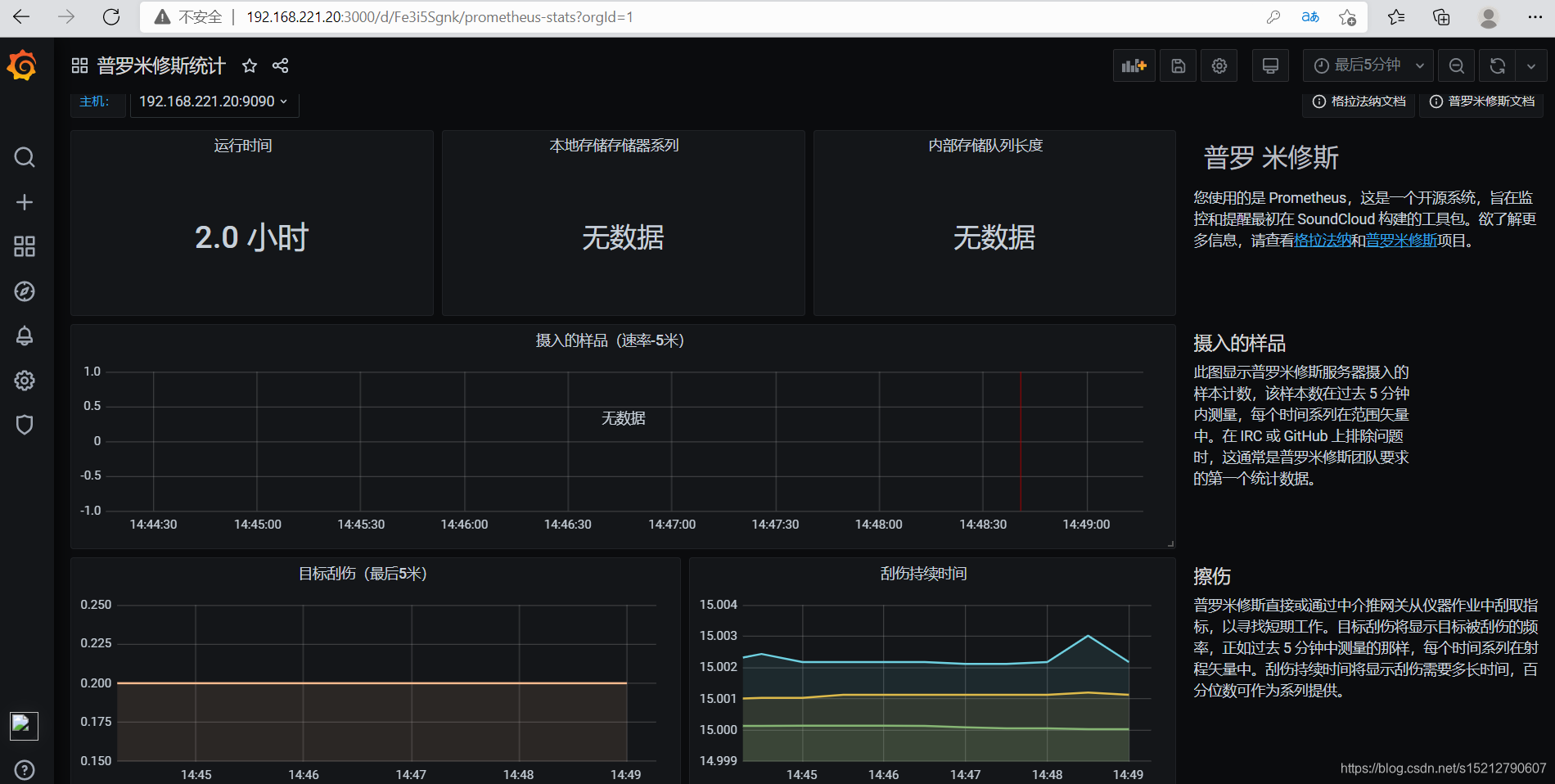Open browser collections icon
This screenshot has height=784, width=1555.
(1441, 17)
